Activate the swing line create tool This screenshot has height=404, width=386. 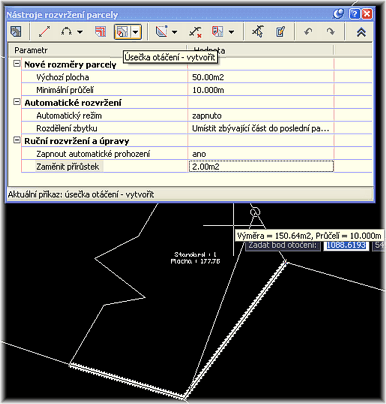tap(122, 32)
